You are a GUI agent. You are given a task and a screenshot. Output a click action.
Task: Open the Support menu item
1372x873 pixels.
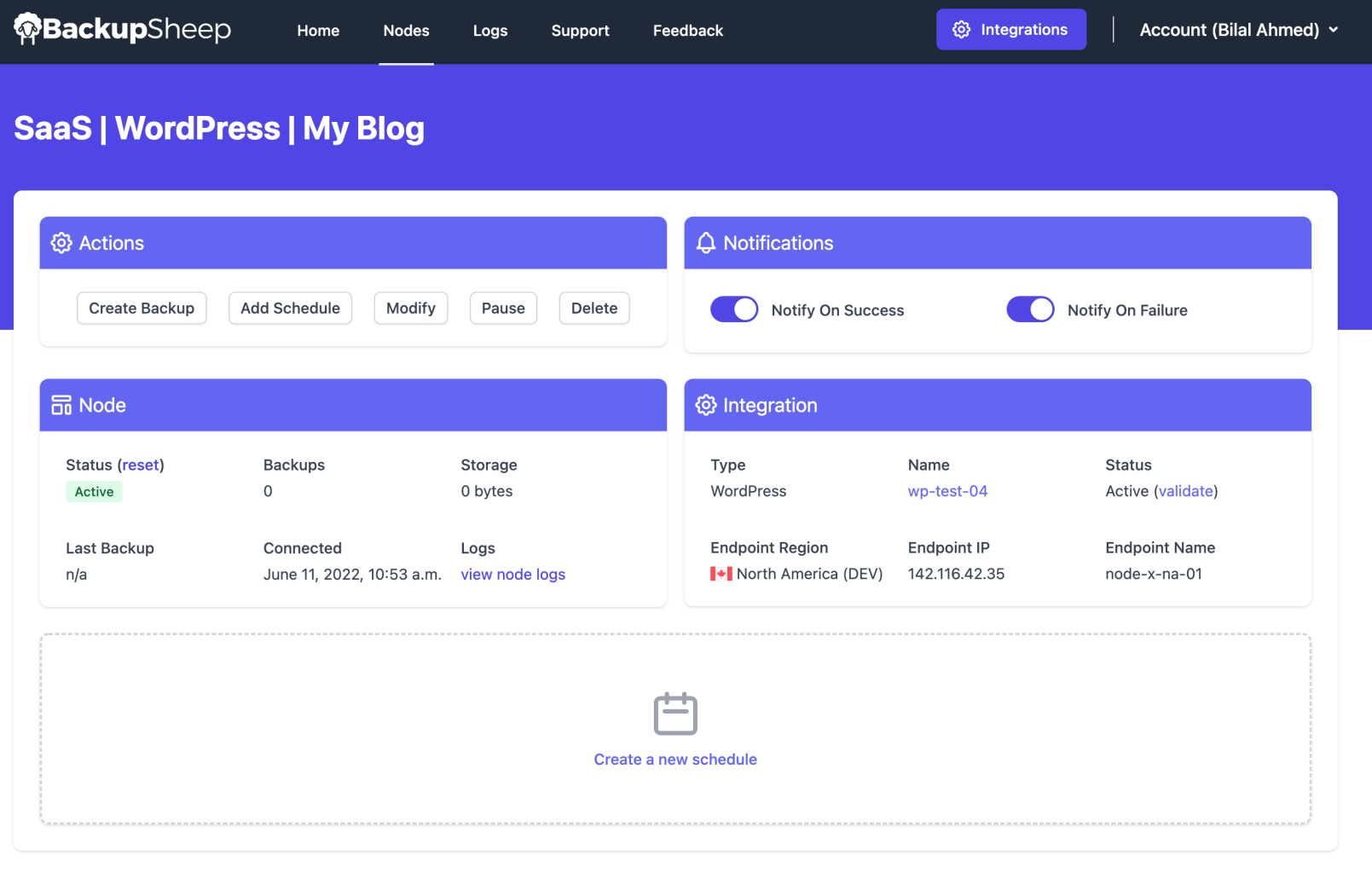[580, 31]
